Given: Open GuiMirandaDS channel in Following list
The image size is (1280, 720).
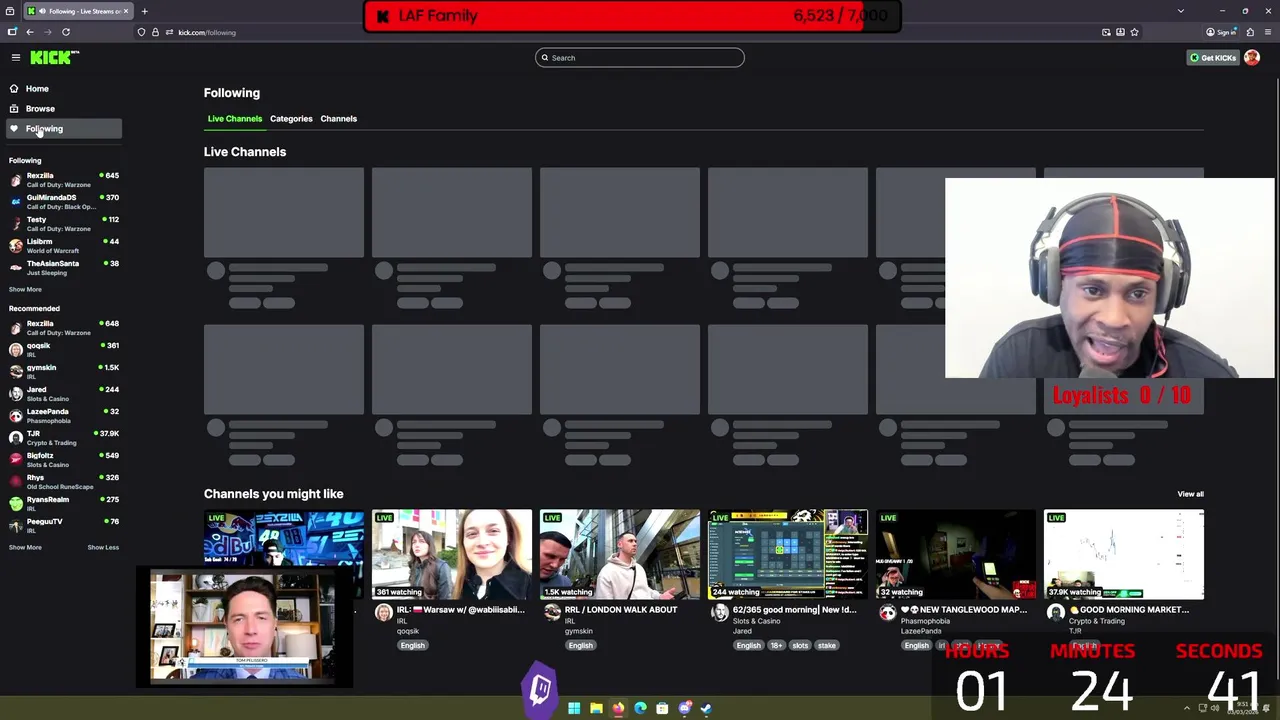Looking at the screenshot, I should click(64, 202).
